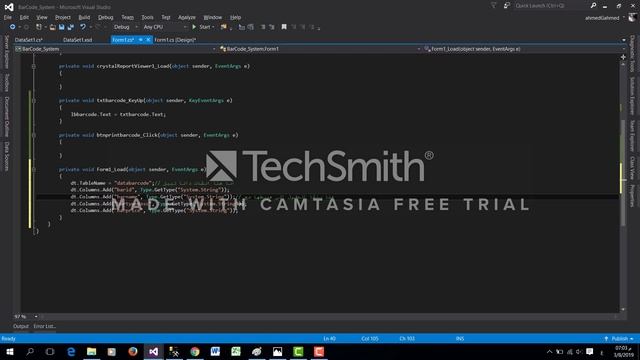Collapse the txtbarcode_KeyUp method outline

point(34,100)
